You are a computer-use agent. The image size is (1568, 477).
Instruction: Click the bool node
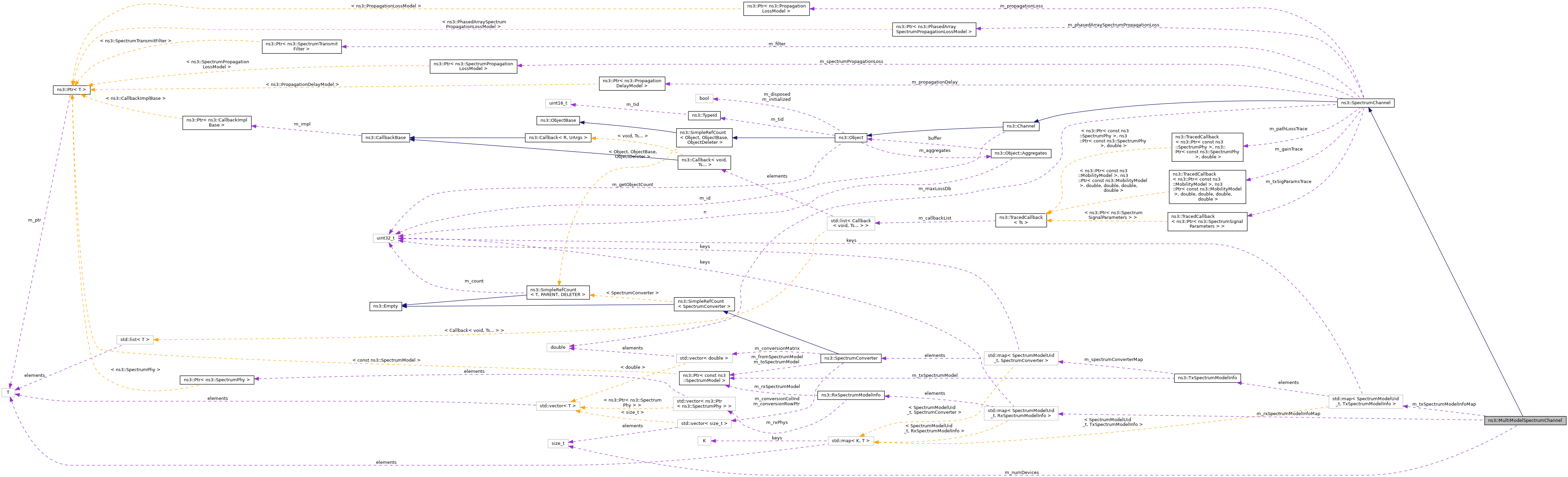point(704,98)
